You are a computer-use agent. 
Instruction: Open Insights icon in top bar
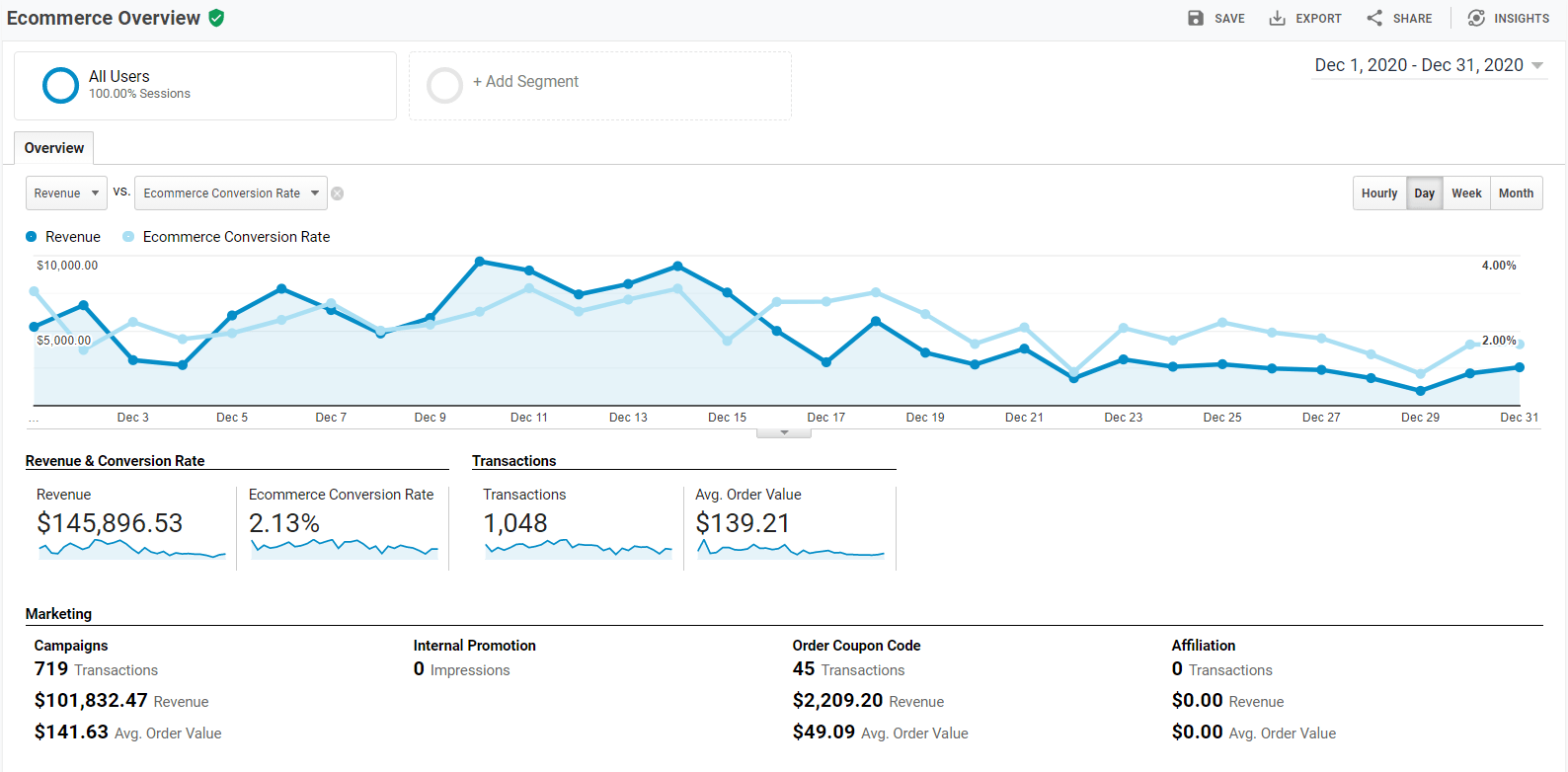click(1476, 18)
